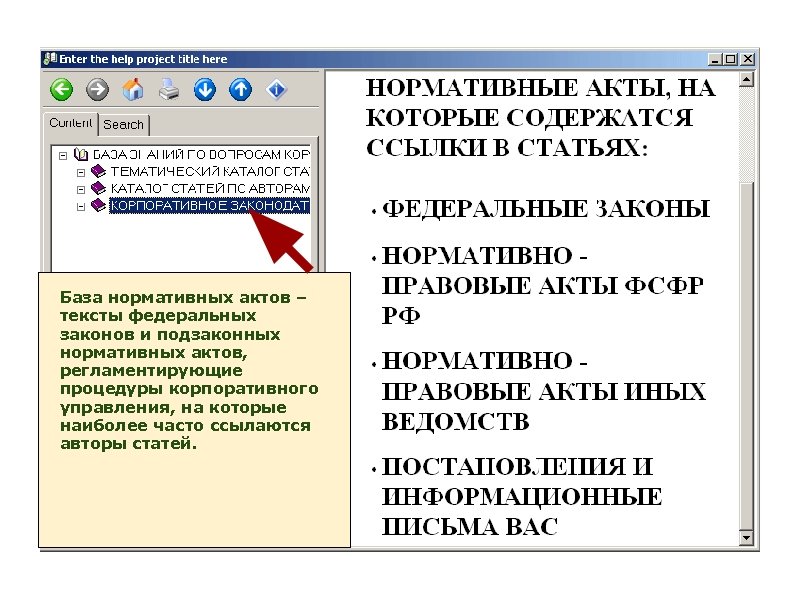800x600 pixels.
Task: Click the open book icon at tree root
Action: pos(81,154)
